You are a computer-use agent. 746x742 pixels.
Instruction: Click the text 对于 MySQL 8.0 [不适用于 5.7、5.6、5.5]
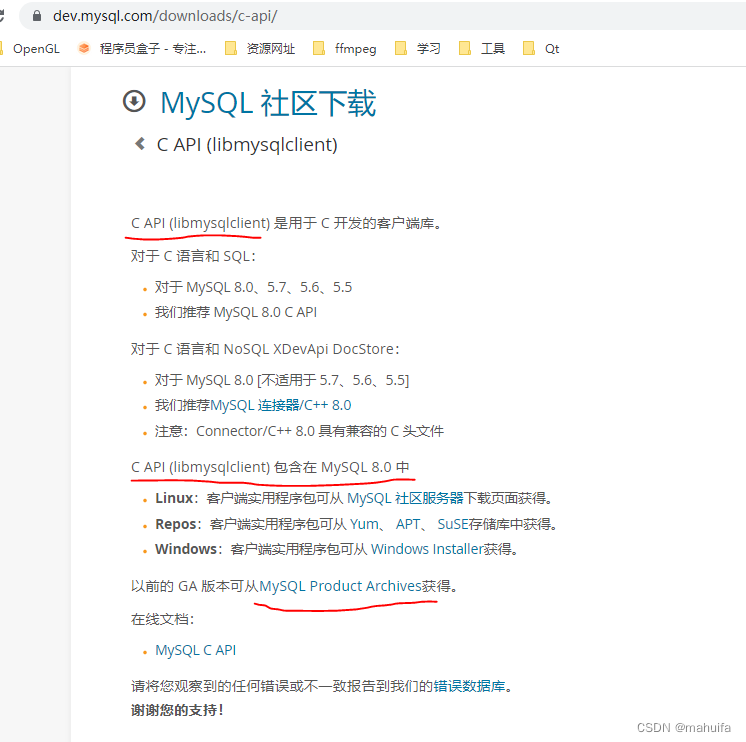(282, 380)
